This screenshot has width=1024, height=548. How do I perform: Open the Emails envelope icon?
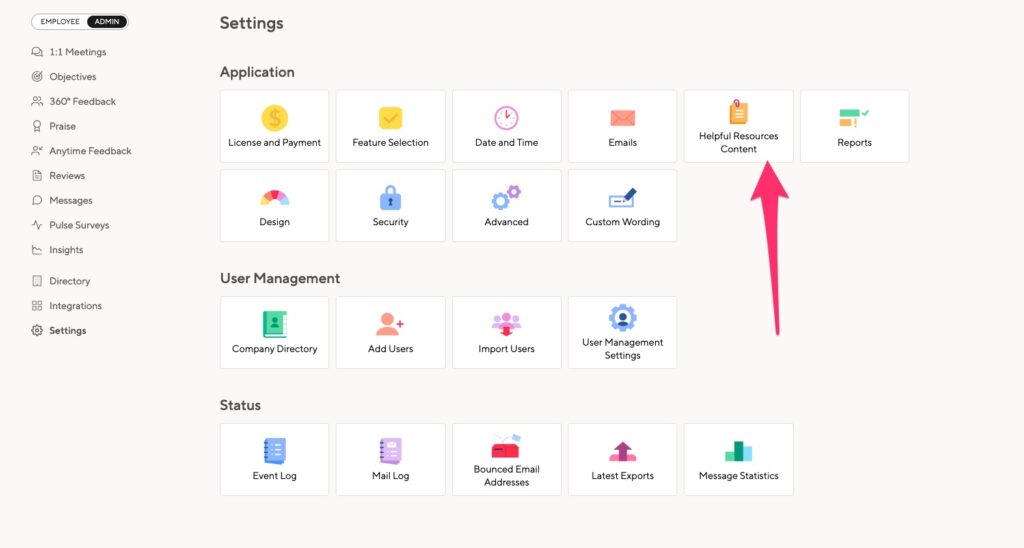622,118
